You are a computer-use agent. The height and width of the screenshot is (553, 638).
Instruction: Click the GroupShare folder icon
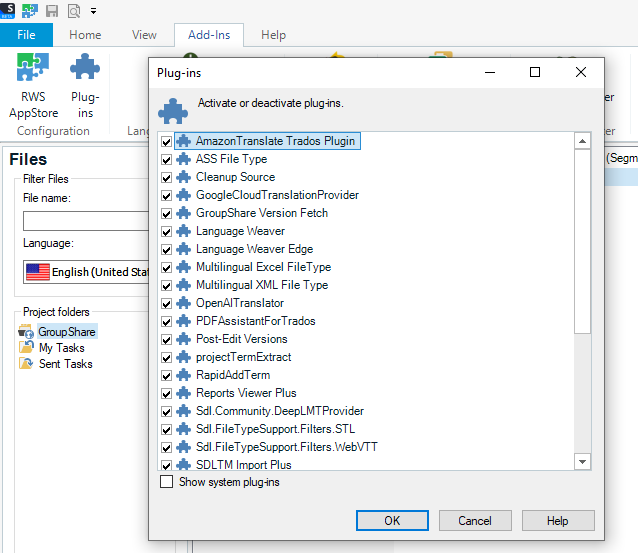pos(26,332)
